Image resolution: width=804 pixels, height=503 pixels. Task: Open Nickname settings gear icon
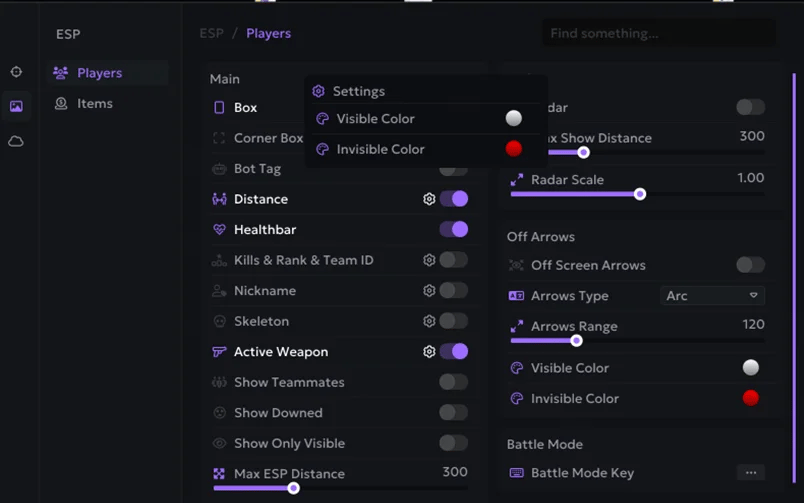429,291
